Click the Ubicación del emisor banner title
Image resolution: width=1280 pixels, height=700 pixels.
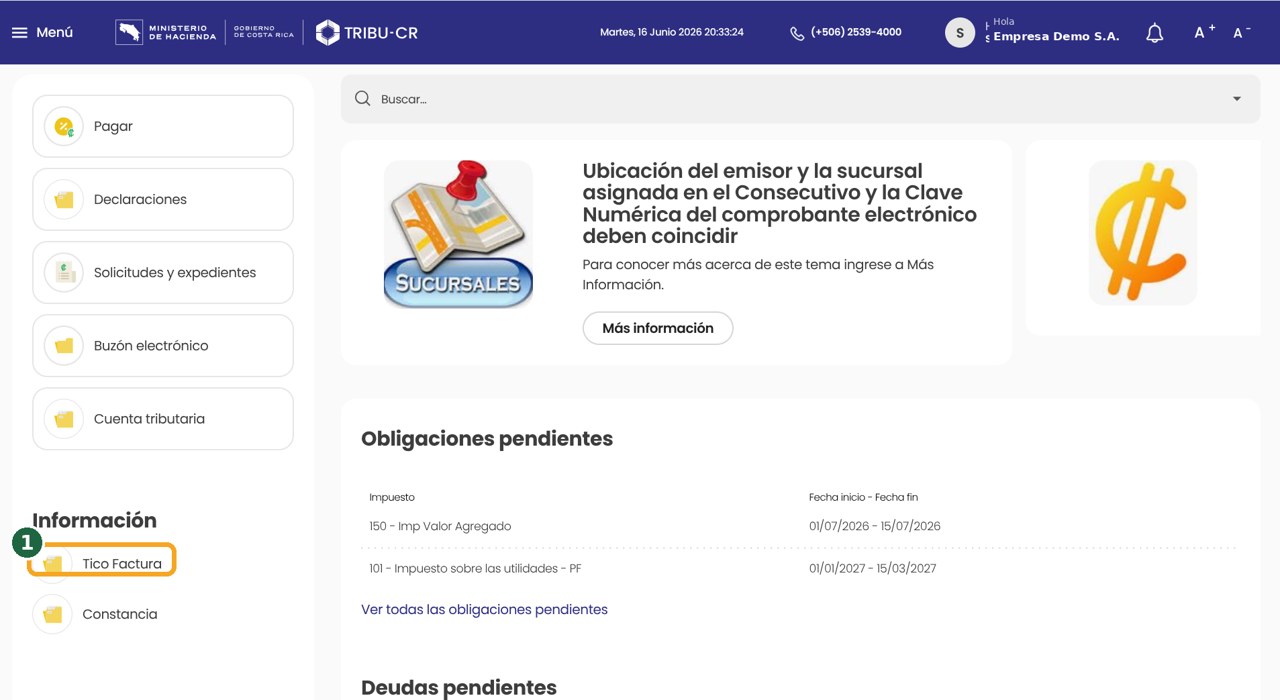pos(780,203)
